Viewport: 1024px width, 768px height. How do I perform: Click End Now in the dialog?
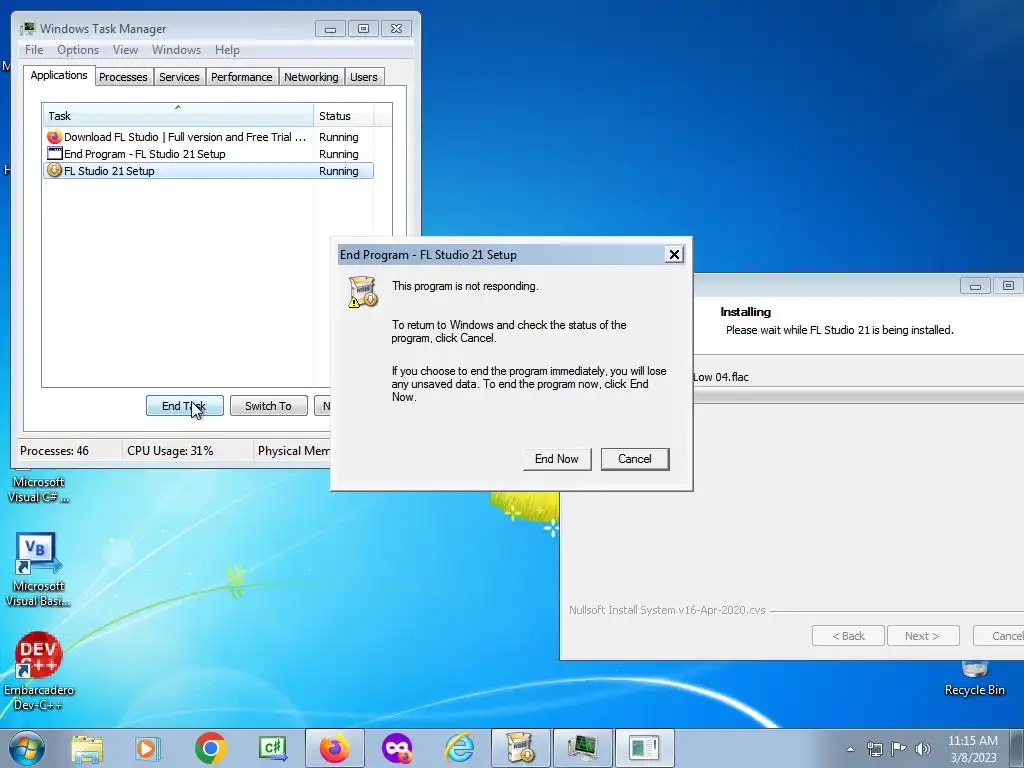tap(556, 459)
